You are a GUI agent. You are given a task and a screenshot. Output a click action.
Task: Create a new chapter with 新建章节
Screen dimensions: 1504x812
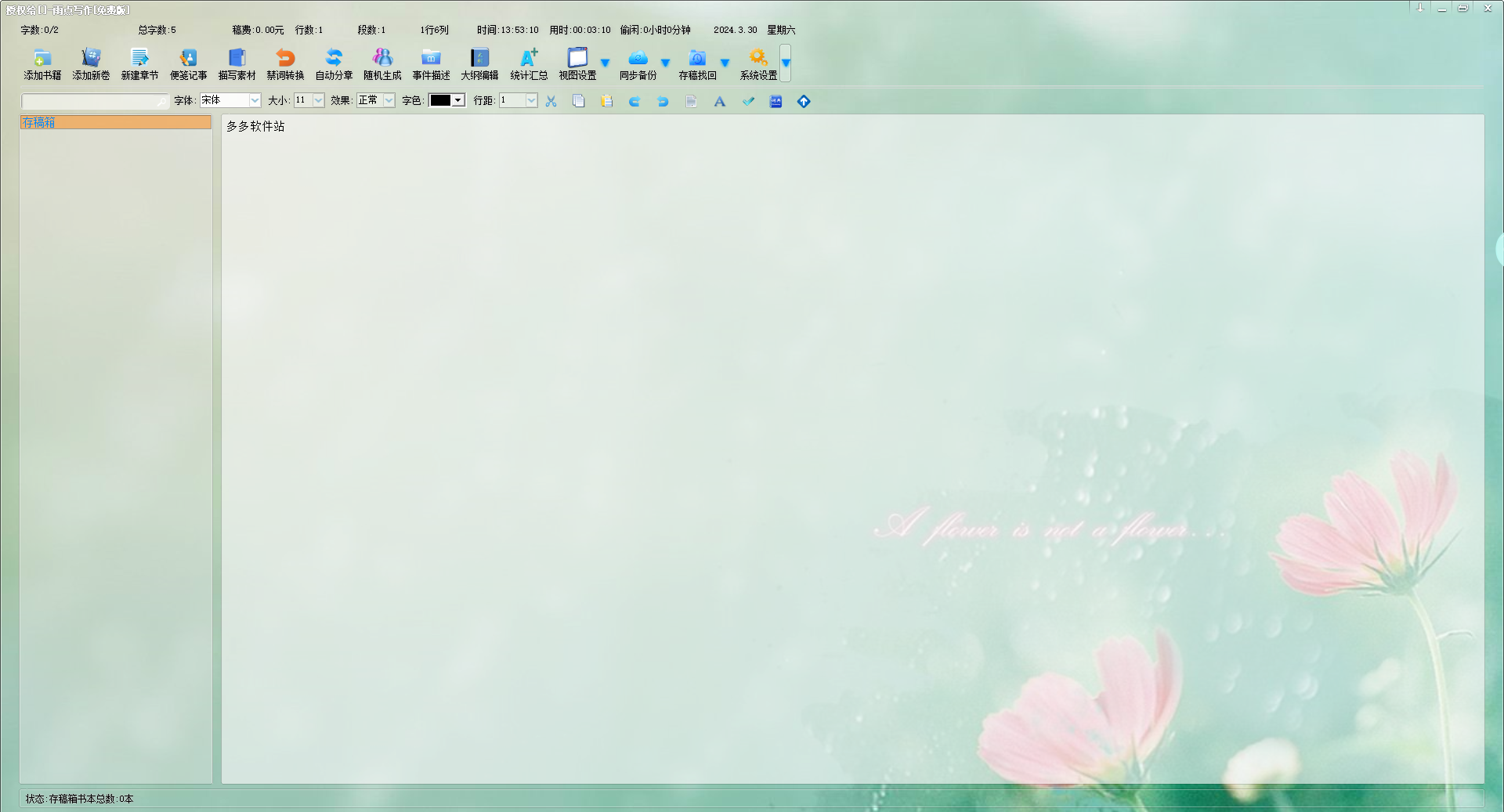pyautogui.click(x=139, y=64)
